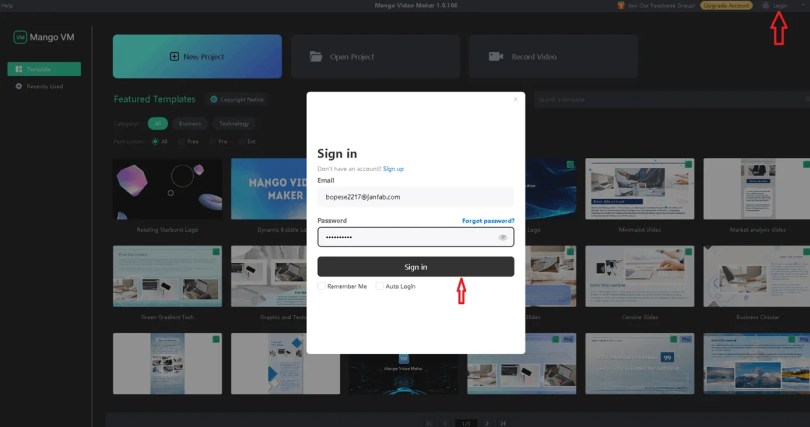Viewport: 810px width, 427px height.
Task: Click green badge on Concise Slides thumbnail
Action: pyautogui.click(x=688, y=251)
